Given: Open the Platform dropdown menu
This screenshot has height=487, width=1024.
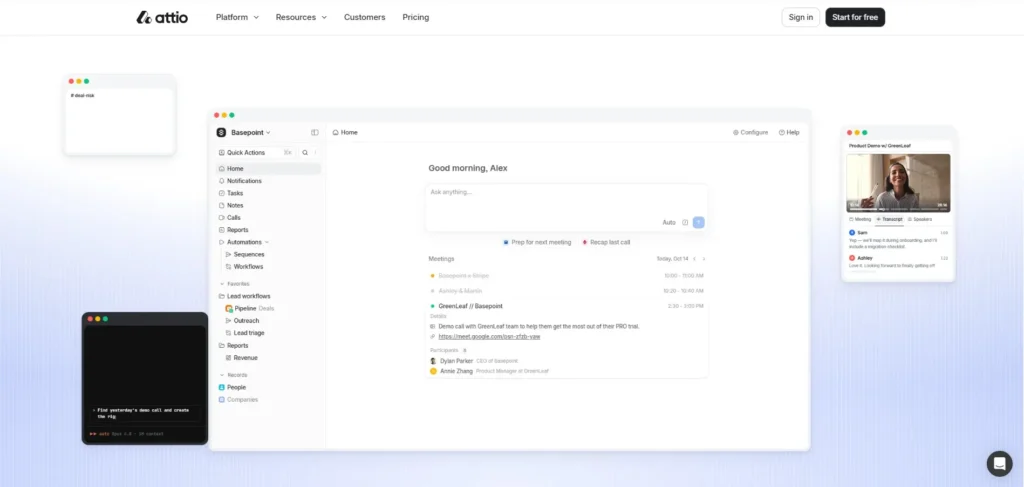Looking at the screenshot, I should click(x=237, y=18).
